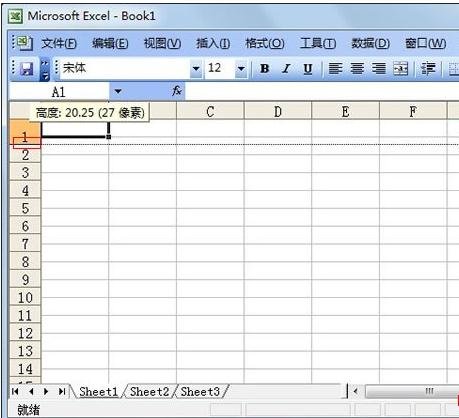Center align text icon
Viewport: 459px width, 418px height.
pos(357,69)
